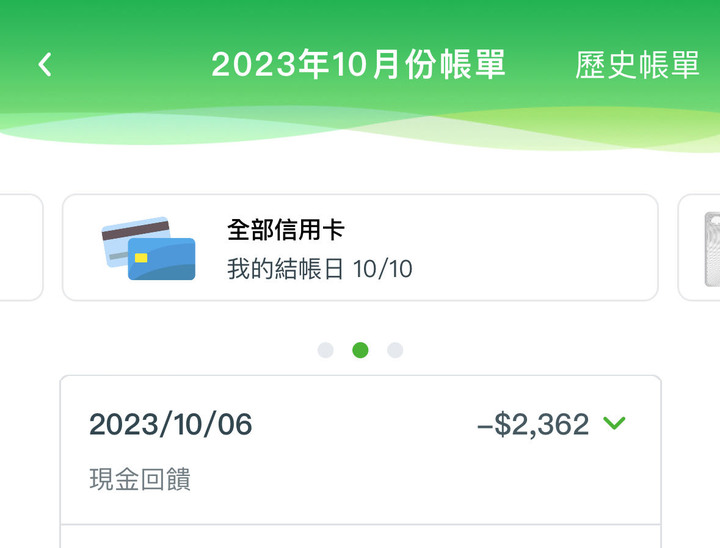Jump to first carousel page dot
The width and height of the screenshot is (720, 548).
[x=326, y=350]
